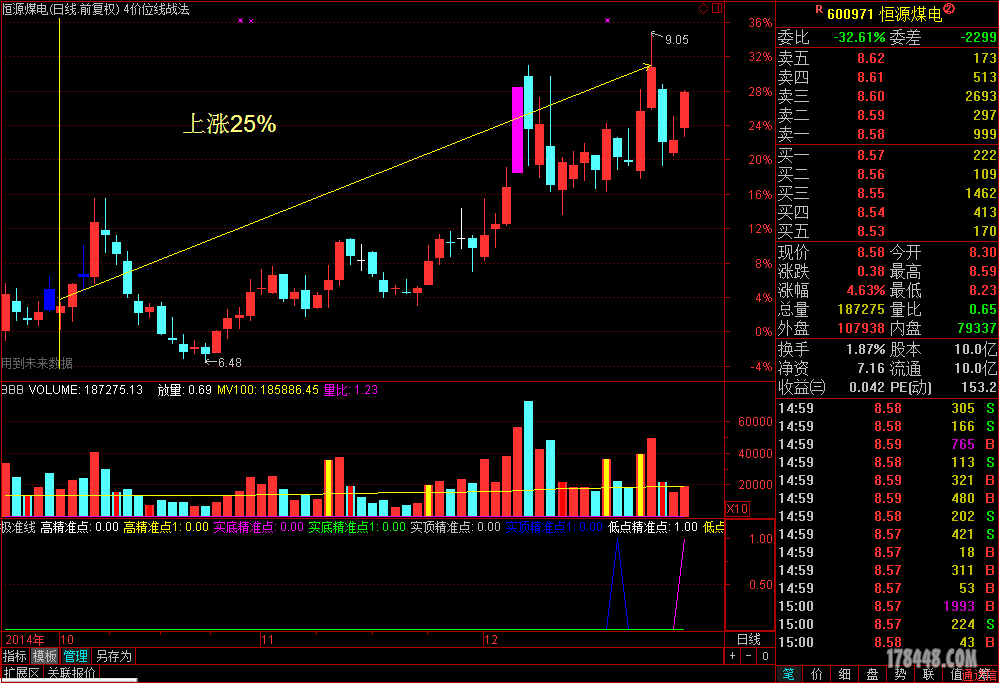The width and height of the screenshot is (999, 683).
Task: Click 另存为 to save template as
Action: coord(113,656)
